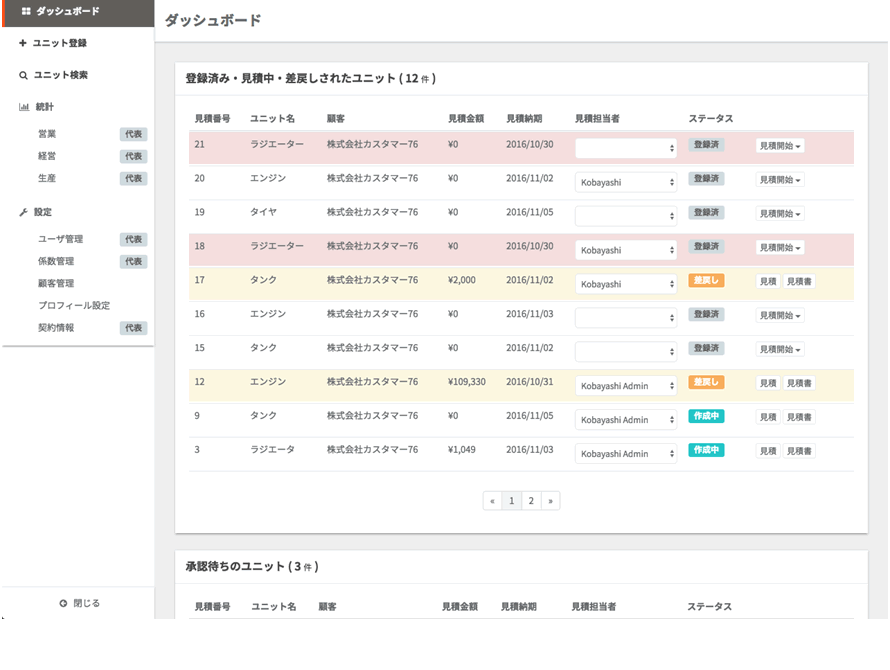Click 差戻し status badge for estimate 17
Screen dimensions: 890x670
pos(706,280)
